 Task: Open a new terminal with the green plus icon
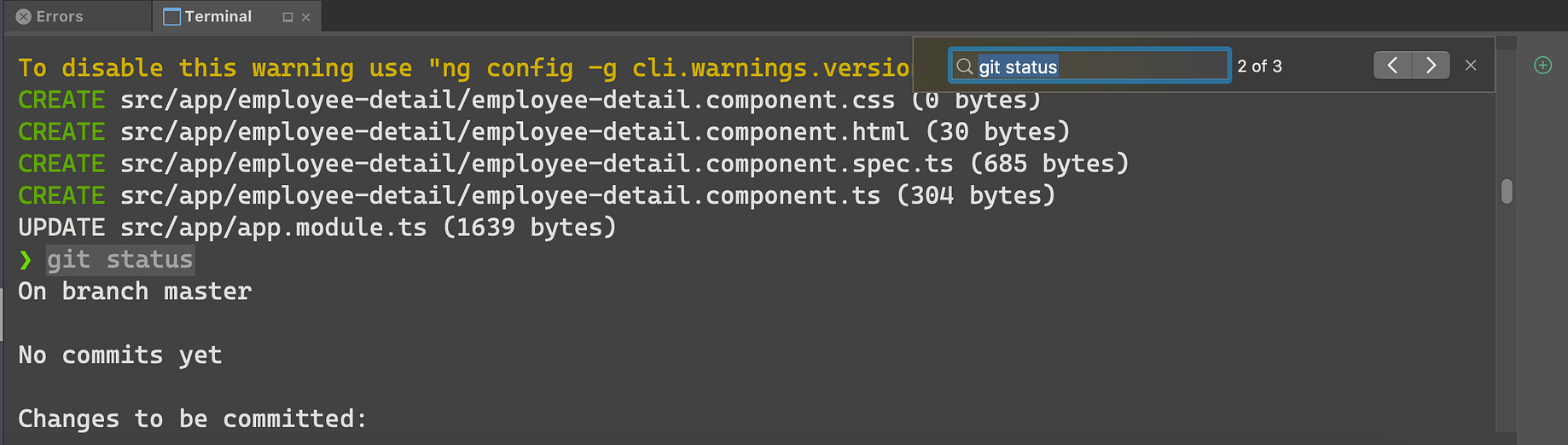click(1542, 66)
